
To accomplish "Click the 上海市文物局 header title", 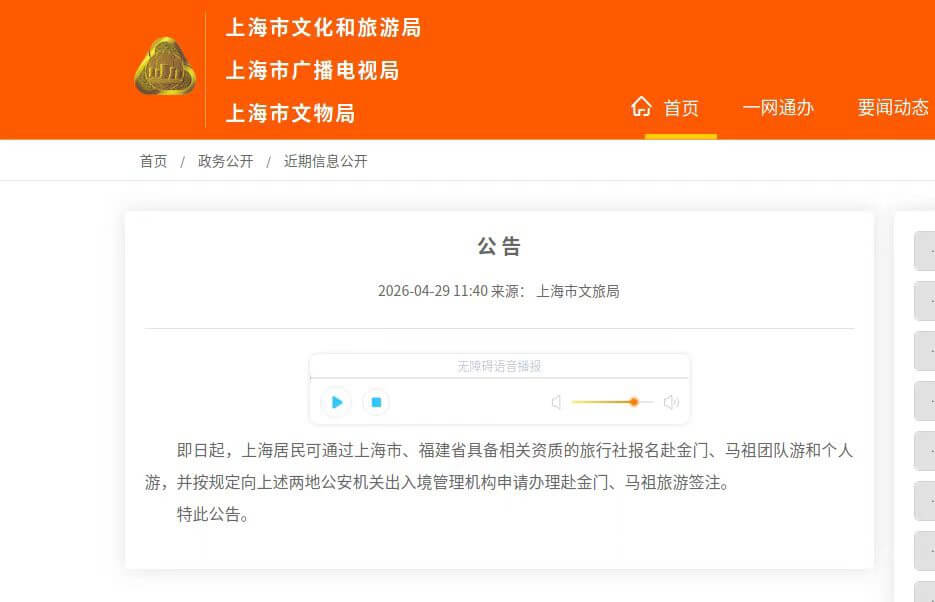I will tap(290, 113).
